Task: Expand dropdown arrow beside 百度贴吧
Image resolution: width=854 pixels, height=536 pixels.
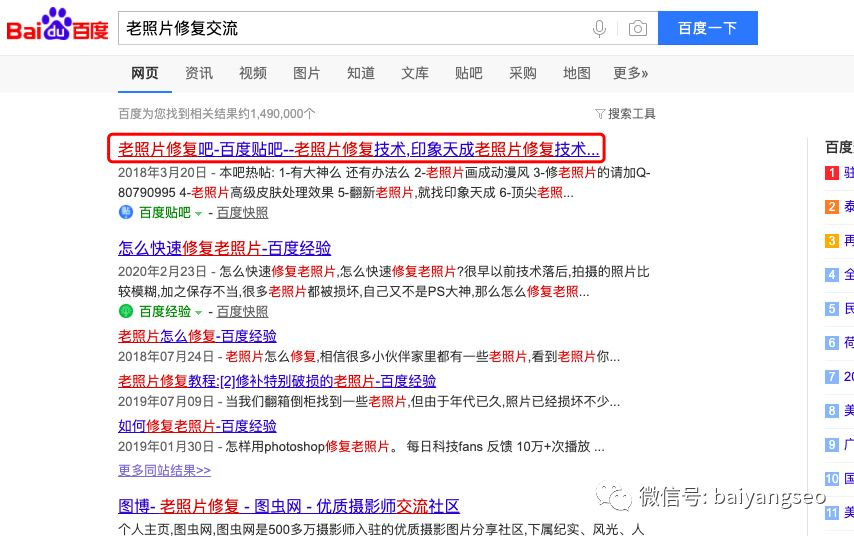Action: tap(198, 213)
